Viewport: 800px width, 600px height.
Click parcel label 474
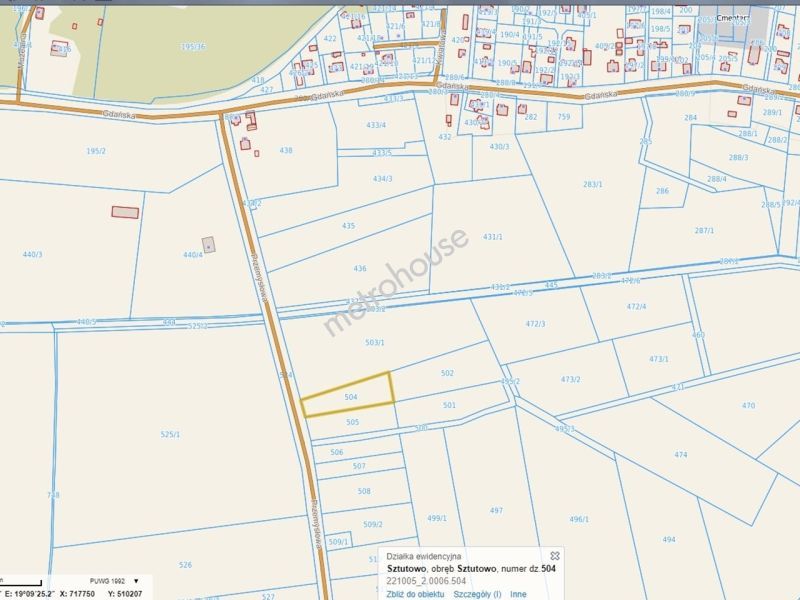point(681,455)
